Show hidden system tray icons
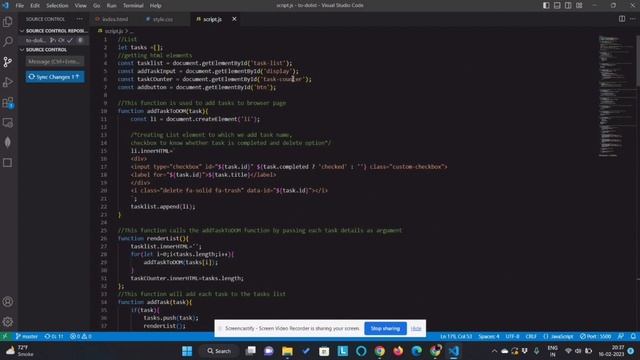640x360 pixels. 494,351
